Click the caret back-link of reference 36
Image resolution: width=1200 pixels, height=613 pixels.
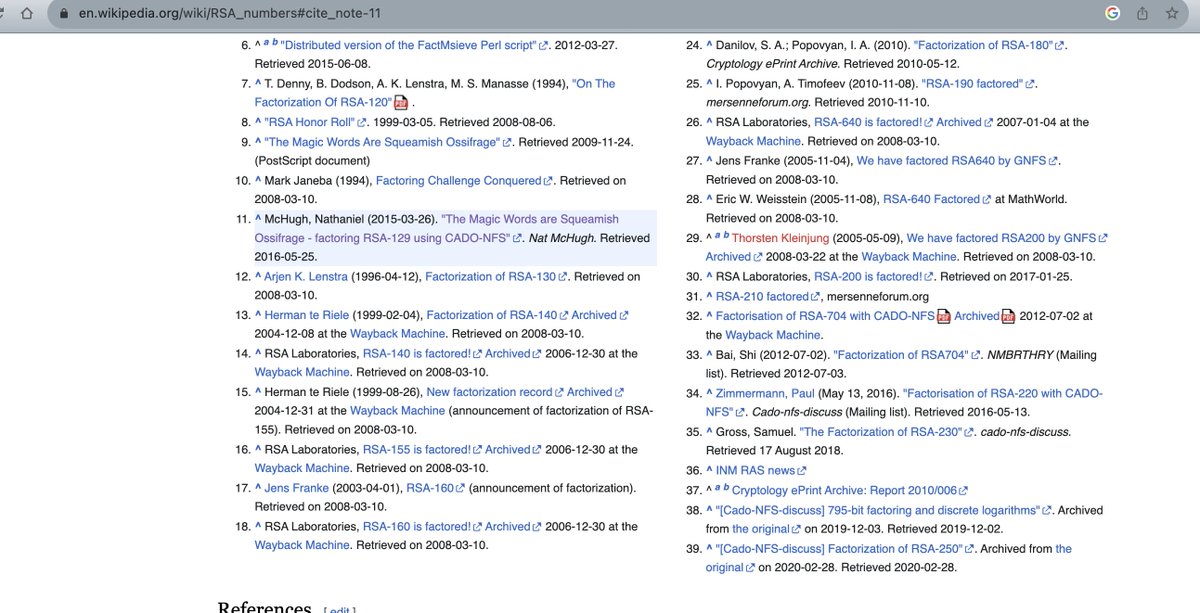coord(709,470)
